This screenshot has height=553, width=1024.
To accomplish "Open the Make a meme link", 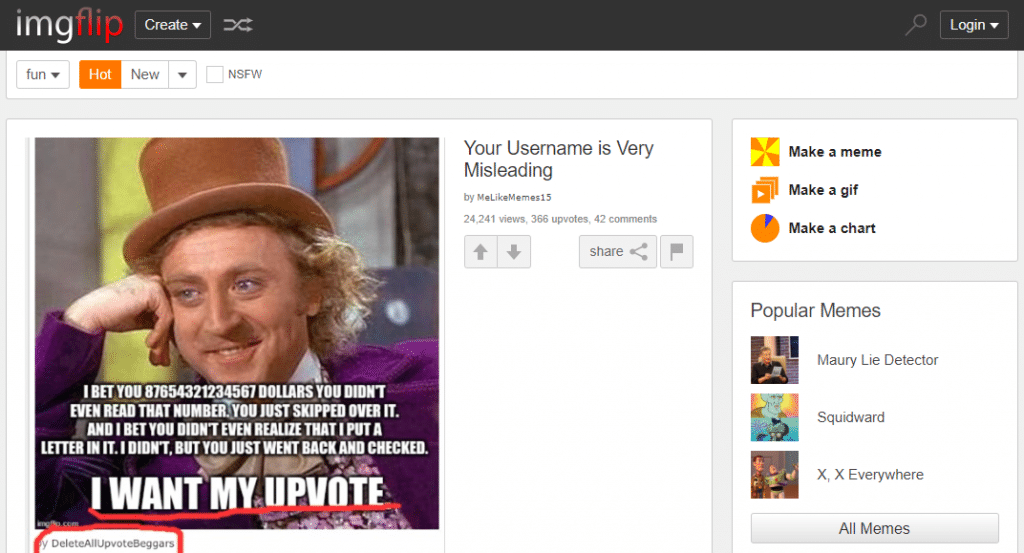I will (x=835, y=151).
